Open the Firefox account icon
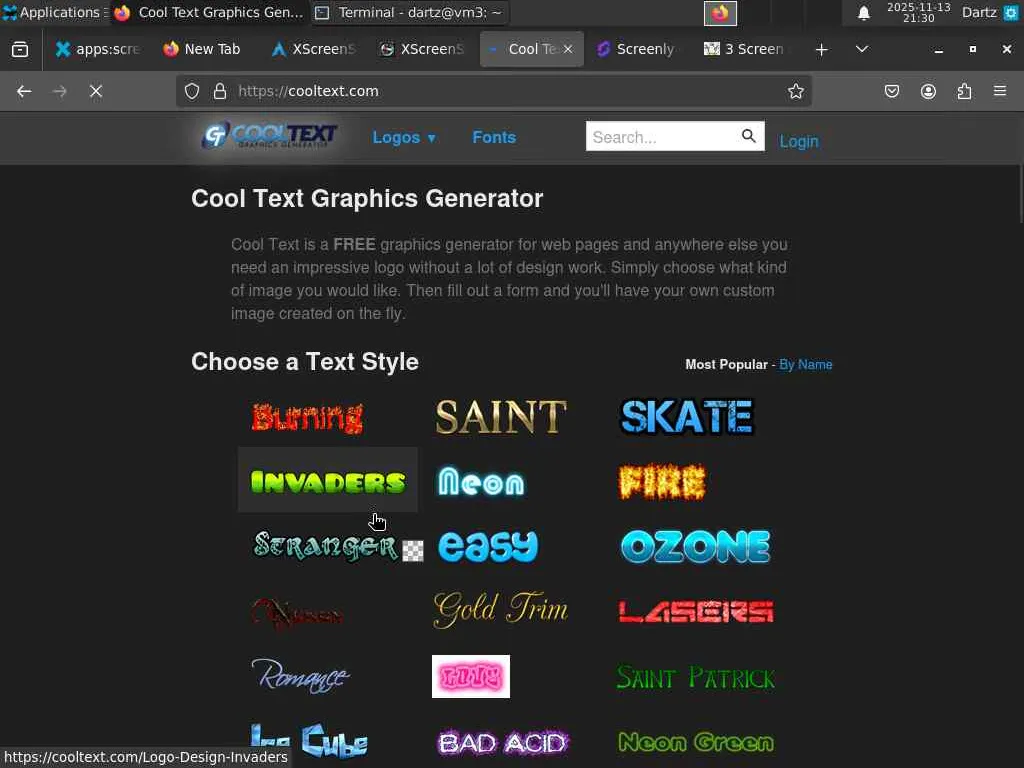The height and width of the screenshot is (768, 1024). [928, 91]
